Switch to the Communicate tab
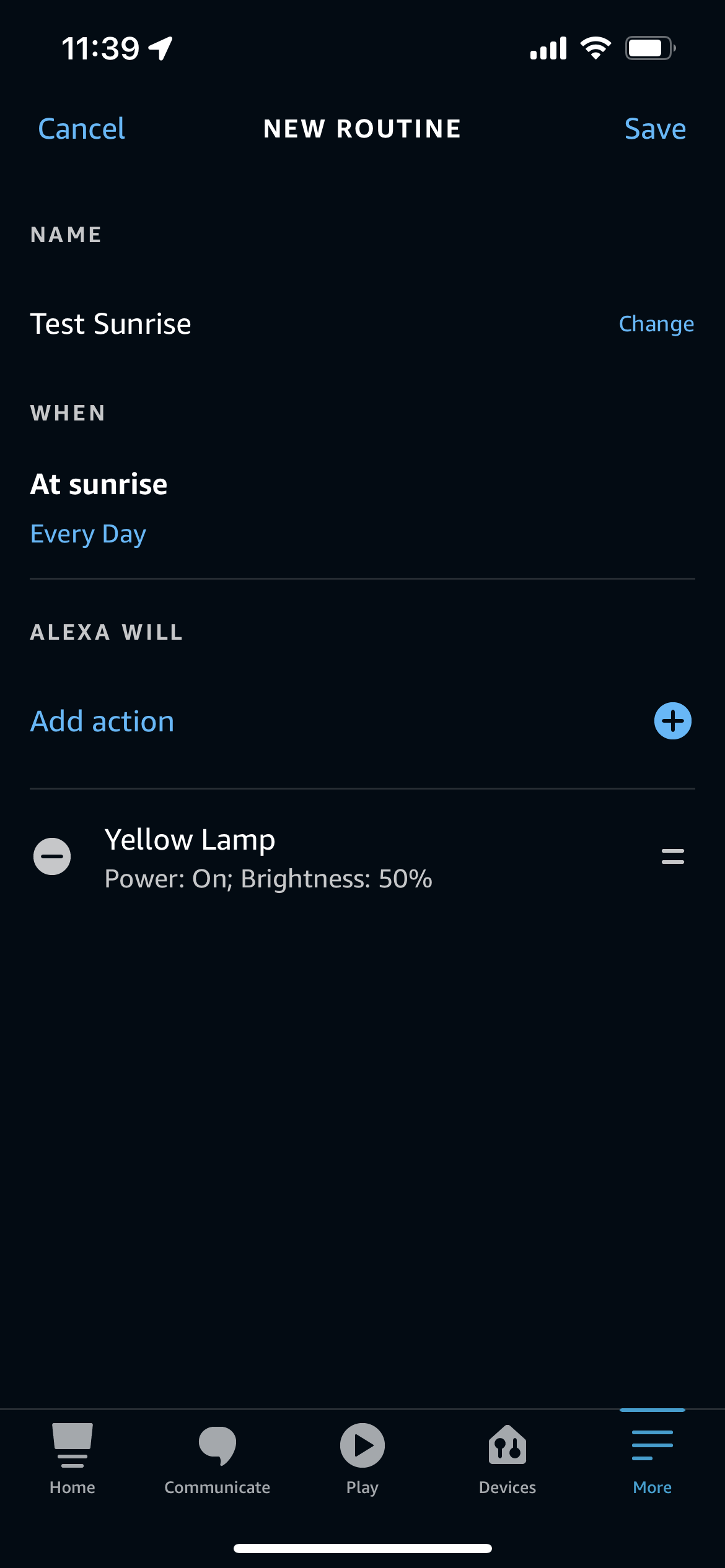725x1568 pixels. pyautogui.click(x=217, y=1458)
